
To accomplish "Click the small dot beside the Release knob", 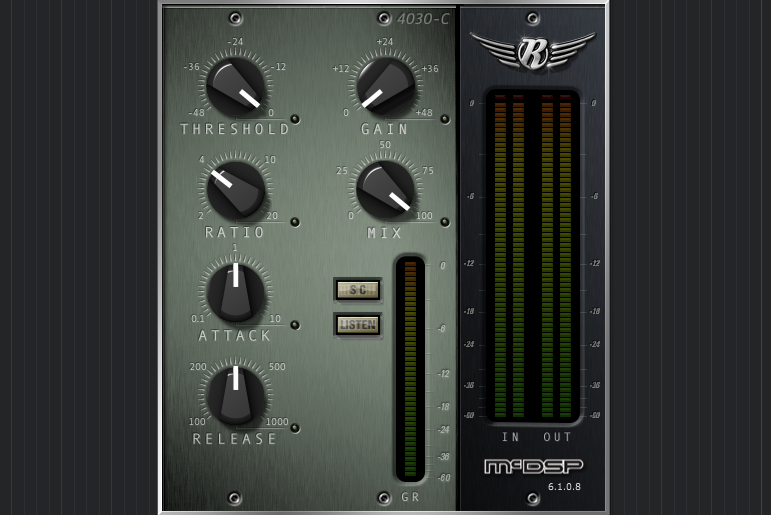I will (295, 428).
